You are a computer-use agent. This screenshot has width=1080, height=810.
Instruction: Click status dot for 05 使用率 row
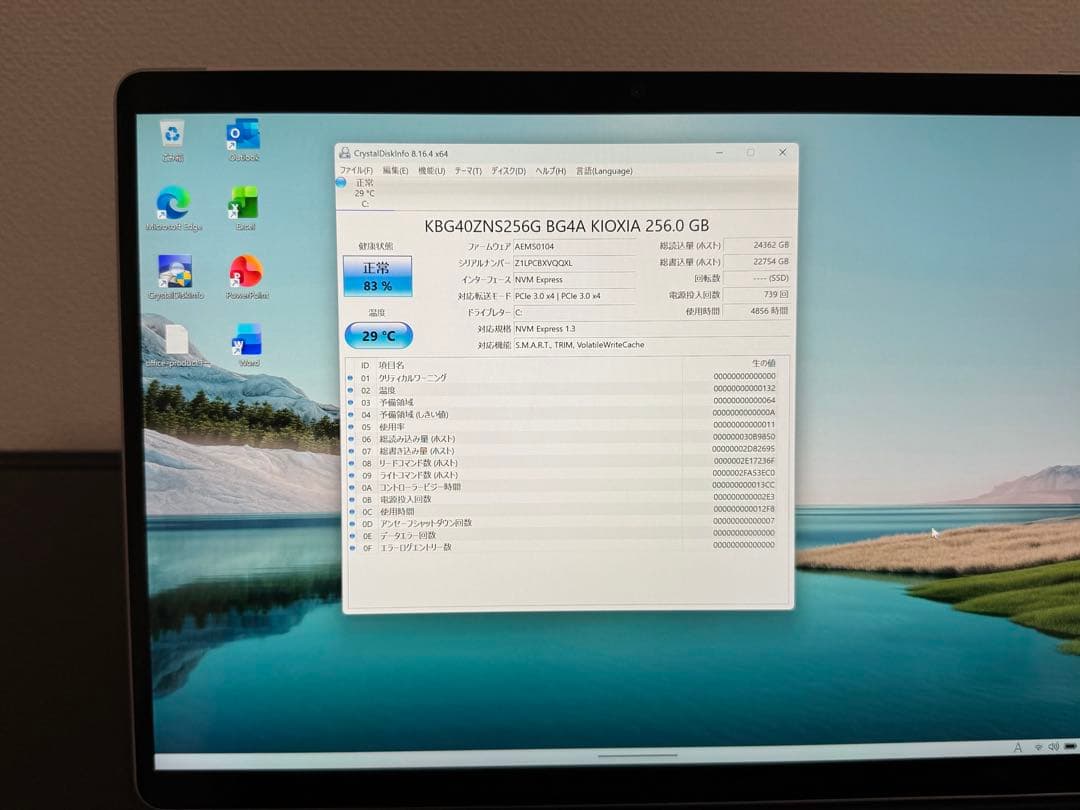tap(351, 427)
